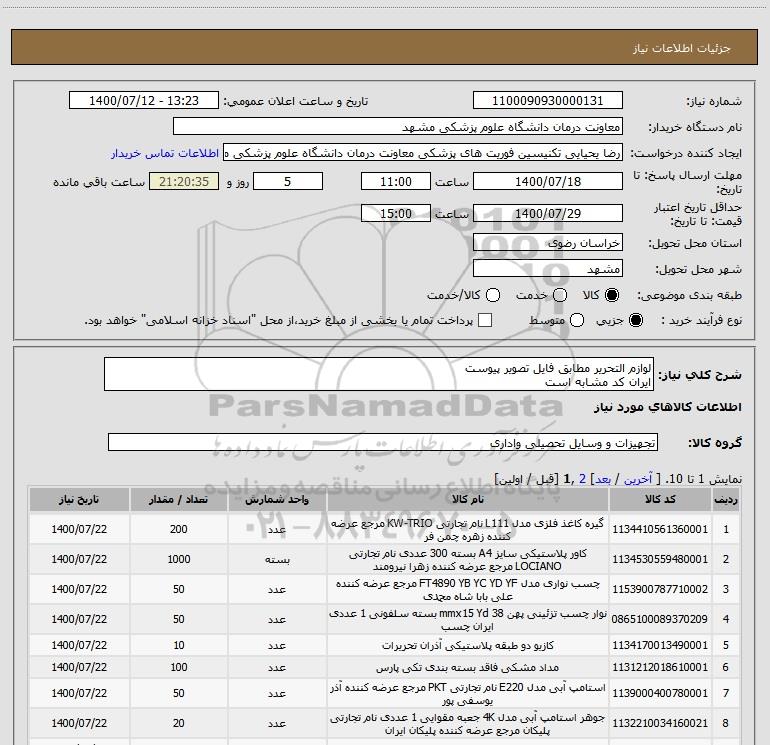Select the کالا radio button
This screenshot has height=745, width=770.
(x=612, y=295)
